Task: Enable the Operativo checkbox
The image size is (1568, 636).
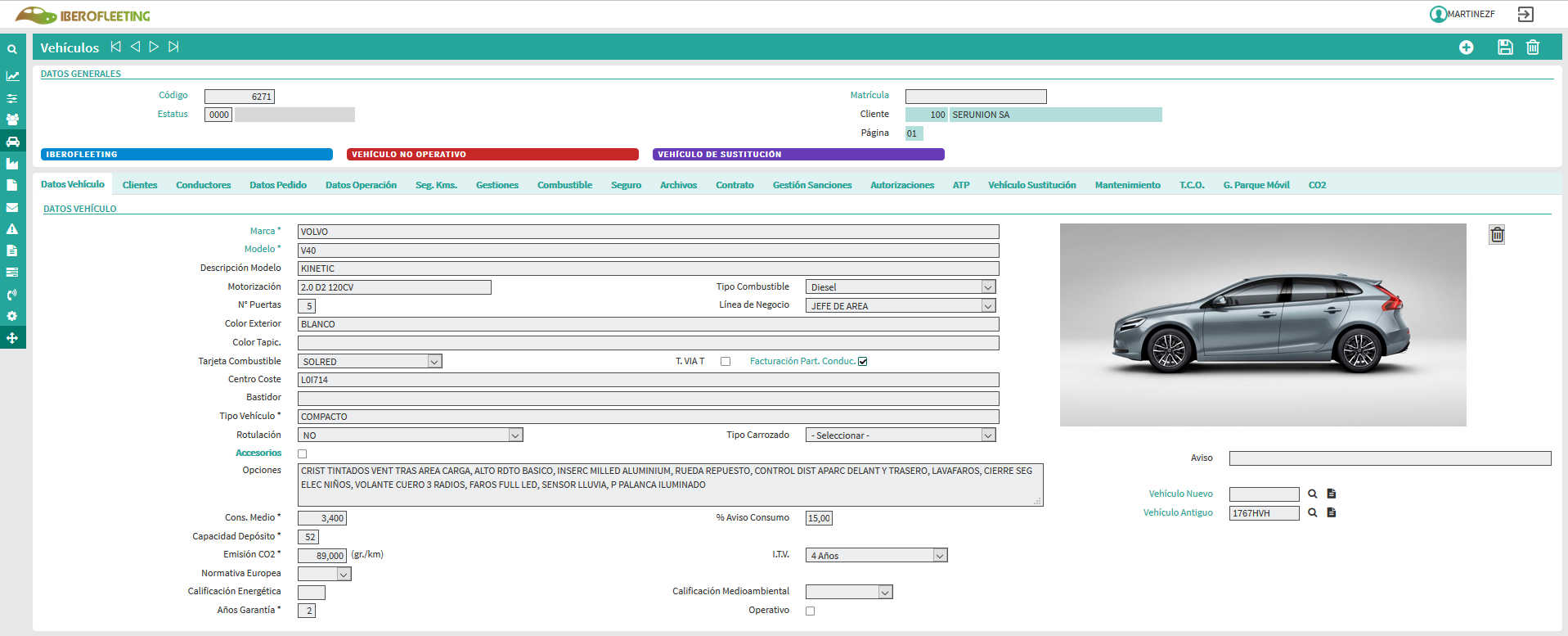Action: tap(810, 611)
